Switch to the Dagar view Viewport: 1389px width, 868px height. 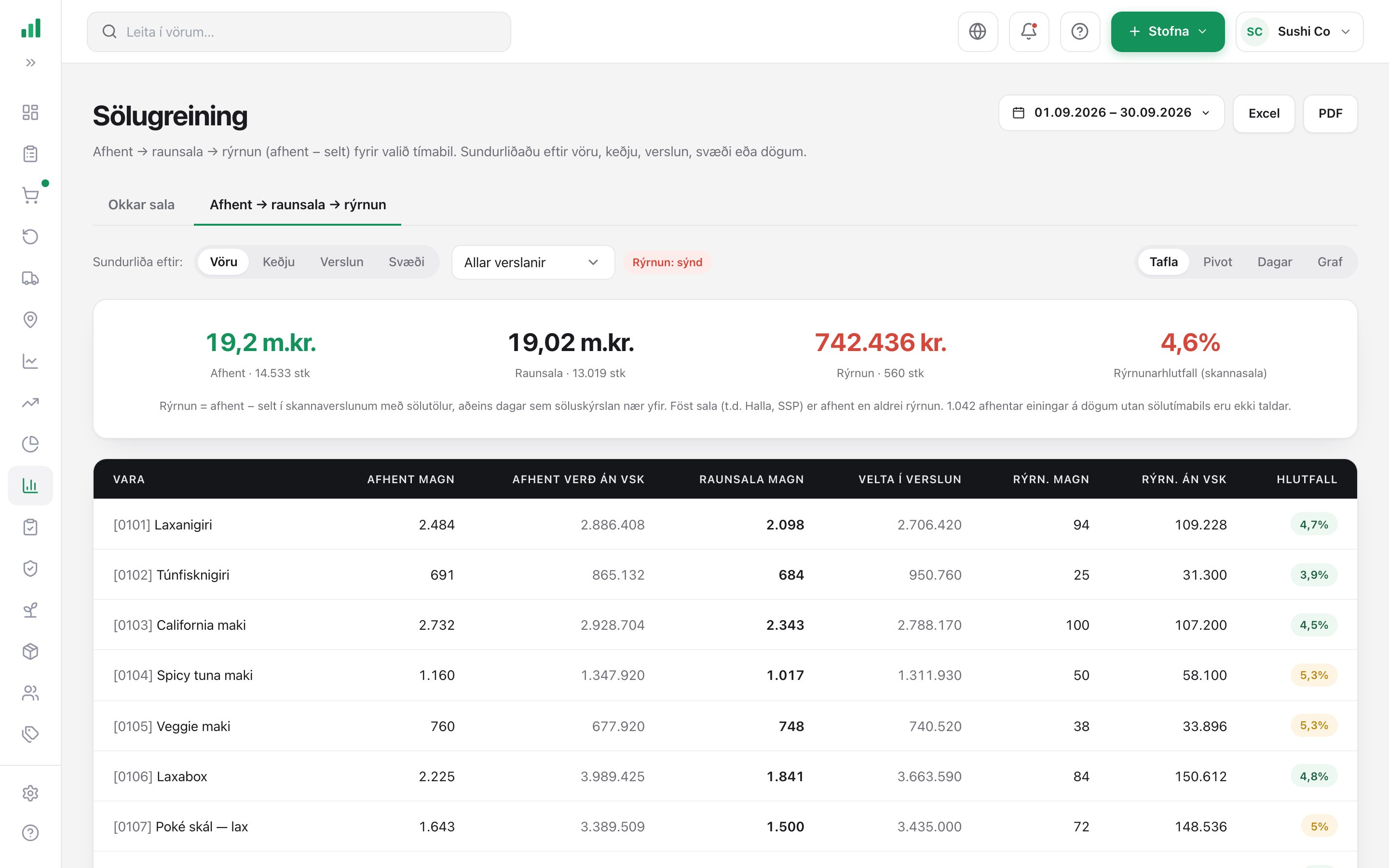coord(1274,262)
